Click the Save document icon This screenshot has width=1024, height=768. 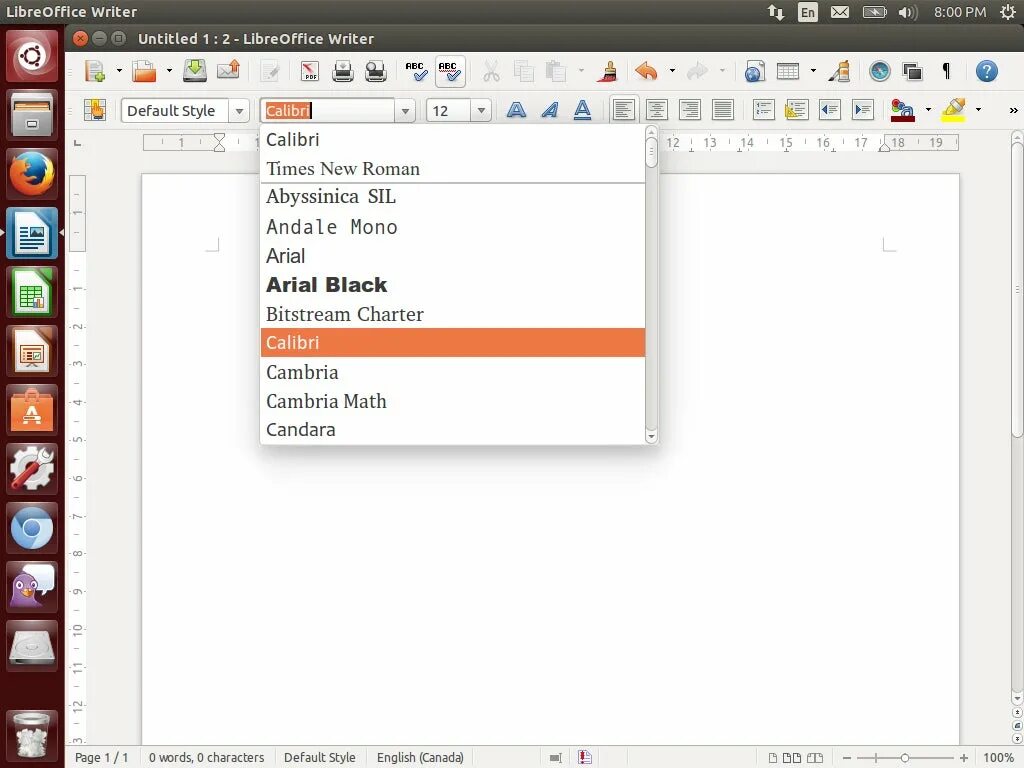tap(195, 71)
